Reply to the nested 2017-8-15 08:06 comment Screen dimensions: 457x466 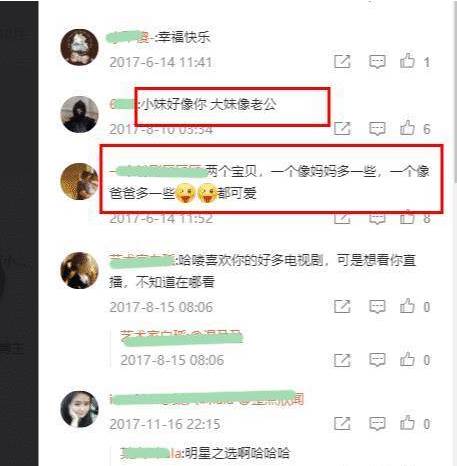(377, 360)
